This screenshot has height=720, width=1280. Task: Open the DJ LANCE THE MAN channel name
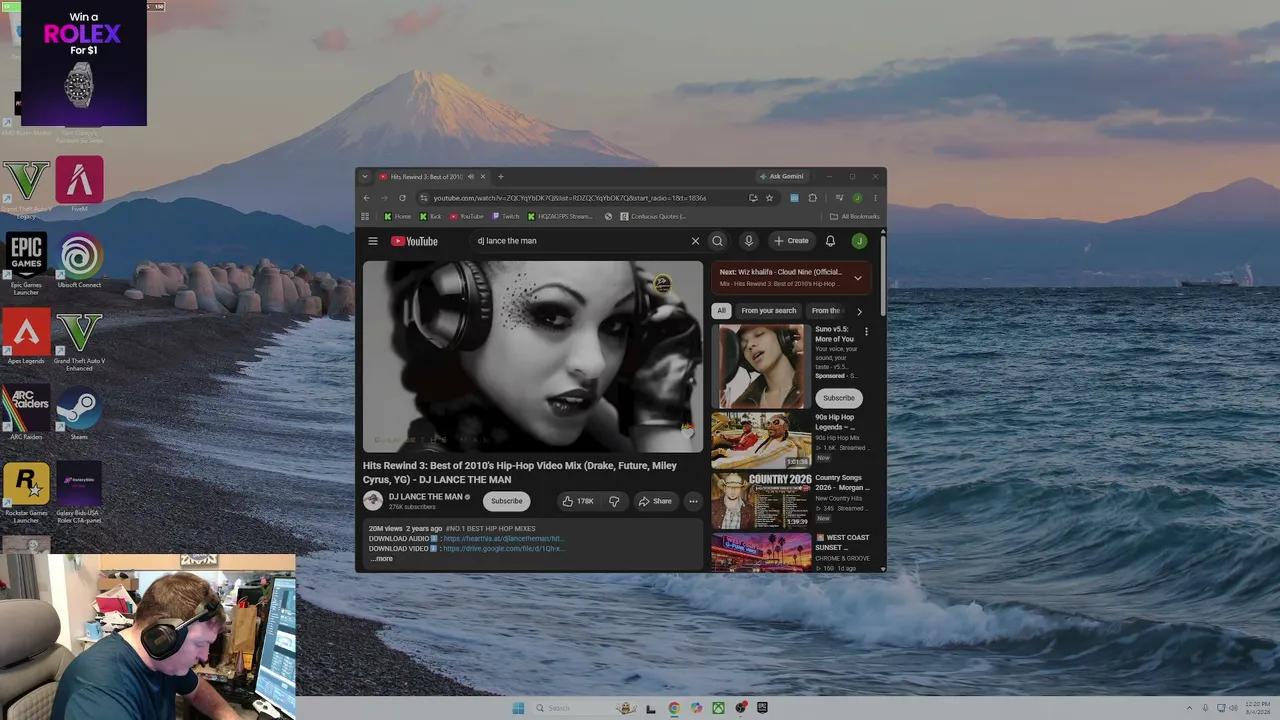tap(425, 497)
